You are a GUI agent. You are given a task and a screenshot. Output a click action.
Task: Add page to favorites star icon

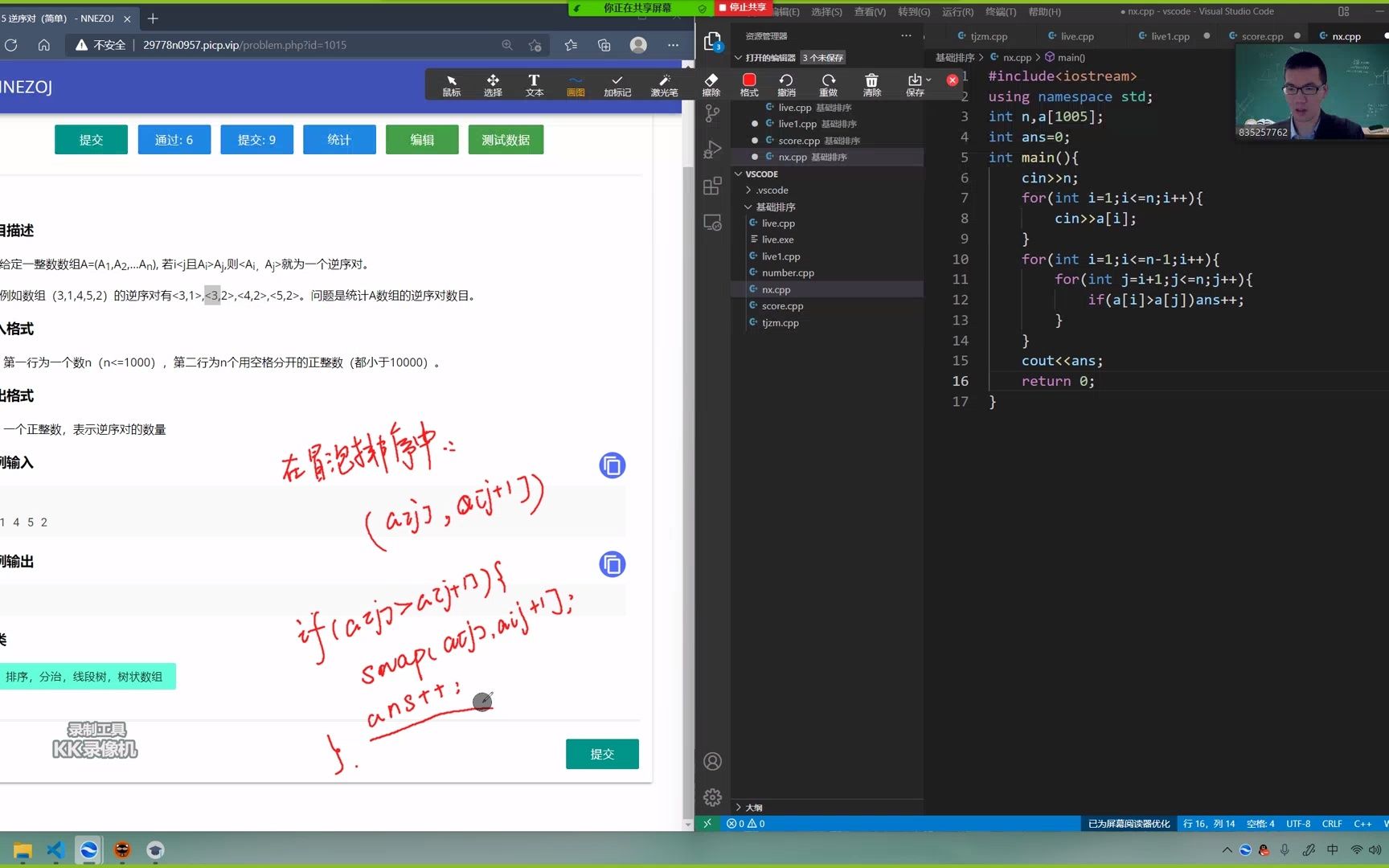tap(535, 45)
